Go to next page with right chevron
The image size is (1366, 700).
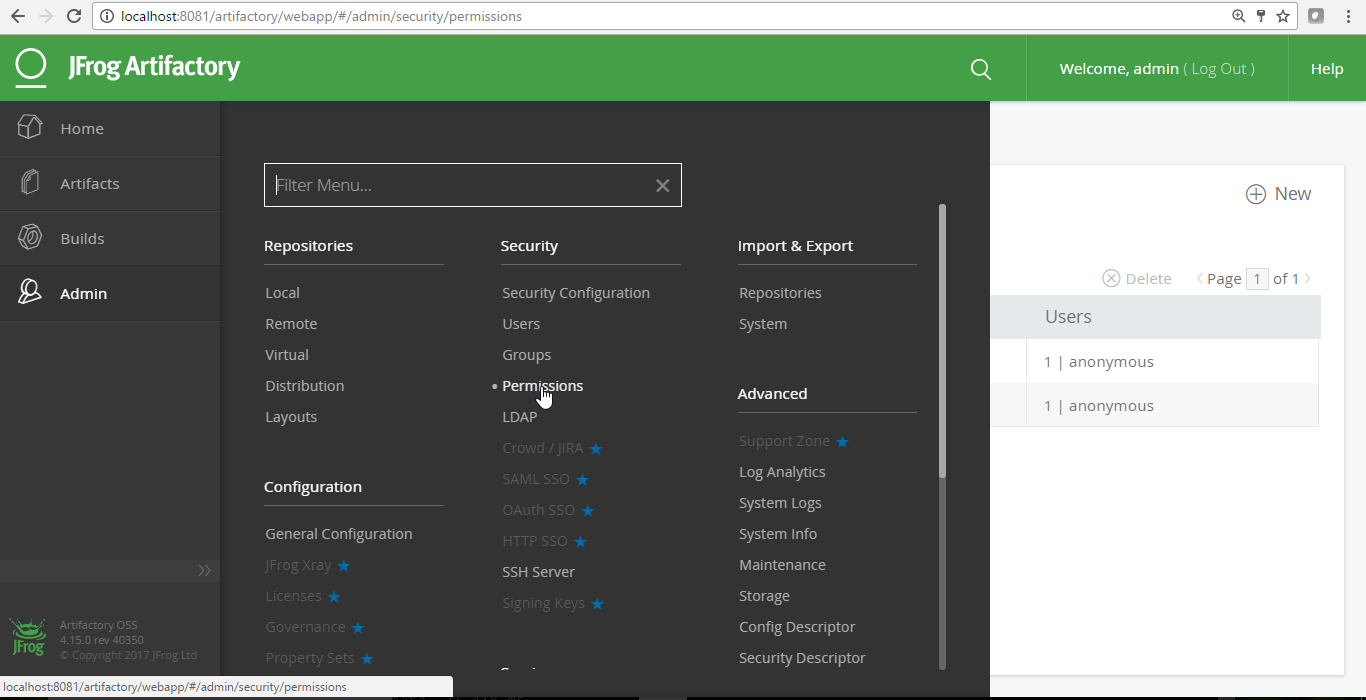pyautogui.click(x=1307, y=278)
